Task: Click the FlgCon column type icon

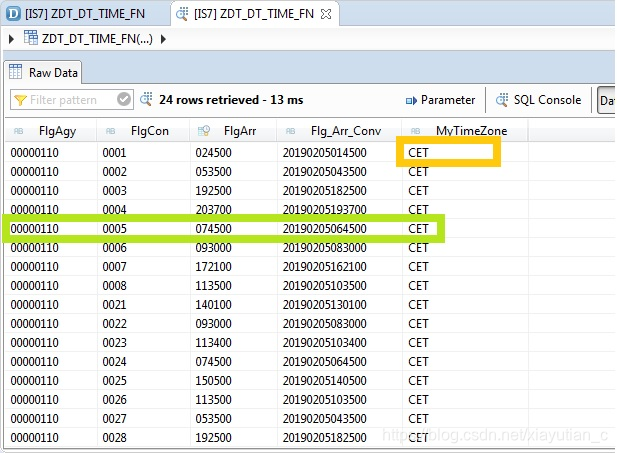Action: (111, 131)
